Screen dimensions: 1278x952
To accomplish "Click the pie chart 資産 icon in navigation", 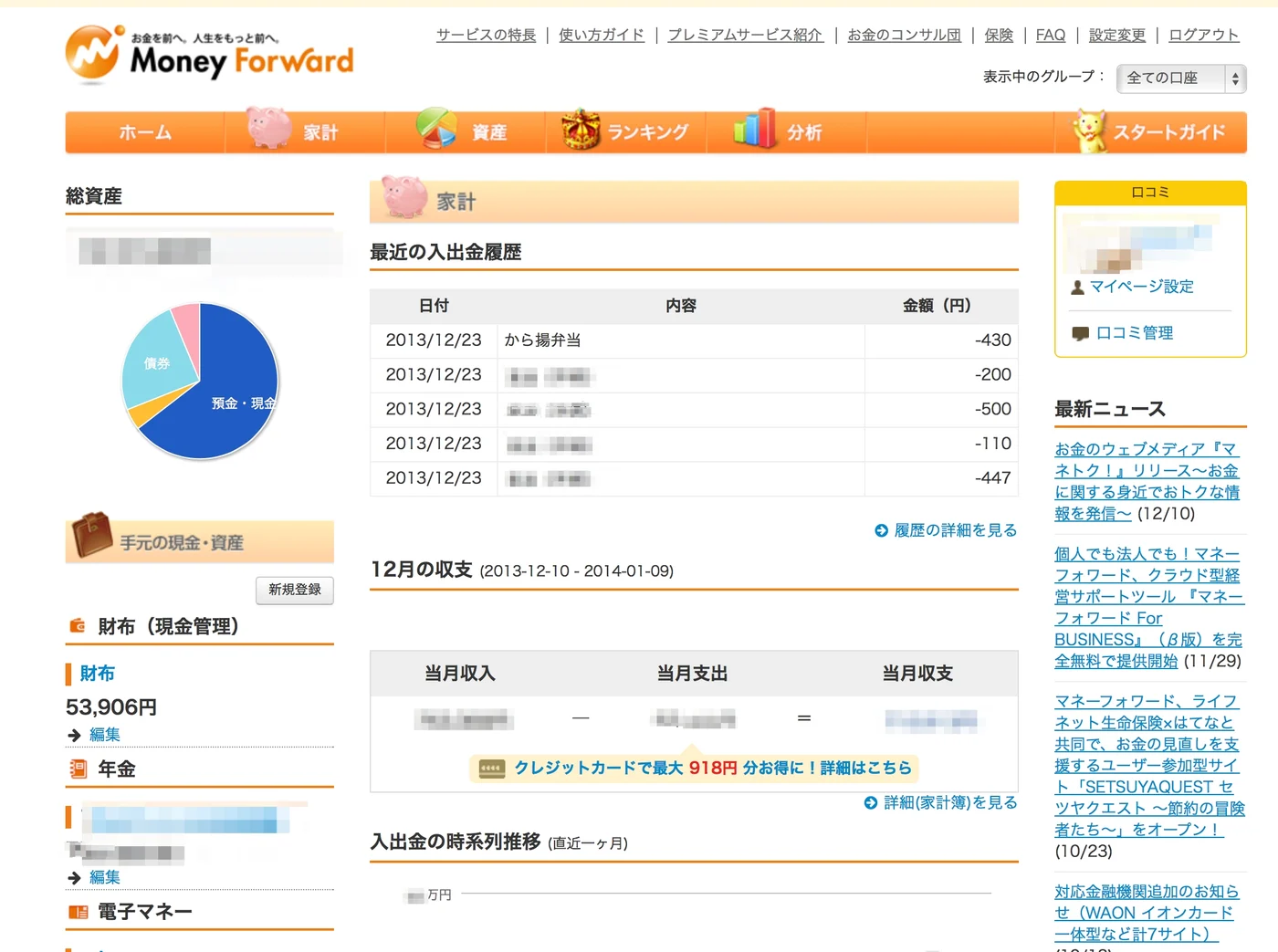I will click(436, 128).
